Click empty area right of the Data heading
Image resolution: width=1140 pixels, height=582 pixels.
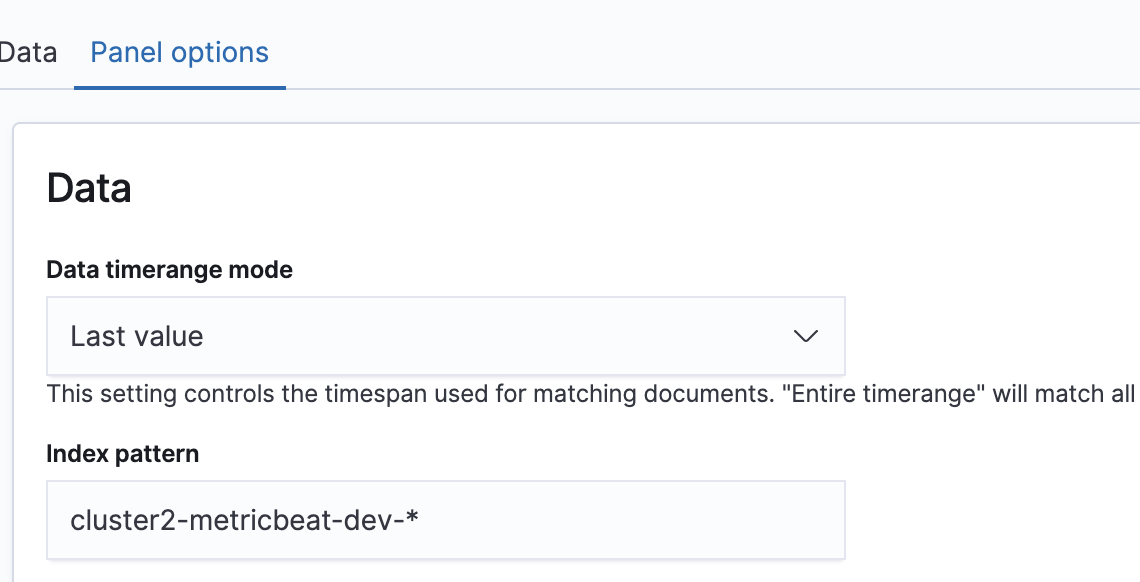click(x=600, y=188)
